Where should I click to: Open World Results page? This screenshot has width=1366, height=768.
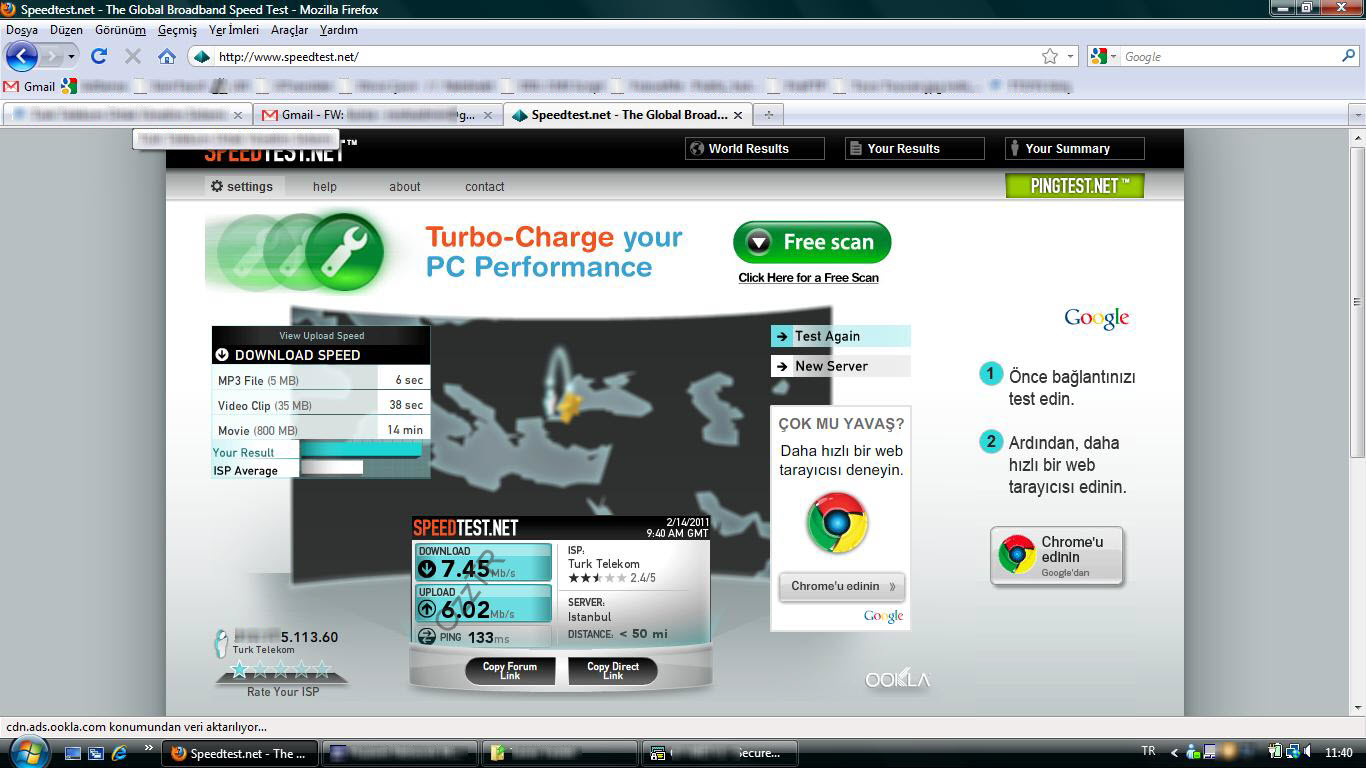pos(755,149)
